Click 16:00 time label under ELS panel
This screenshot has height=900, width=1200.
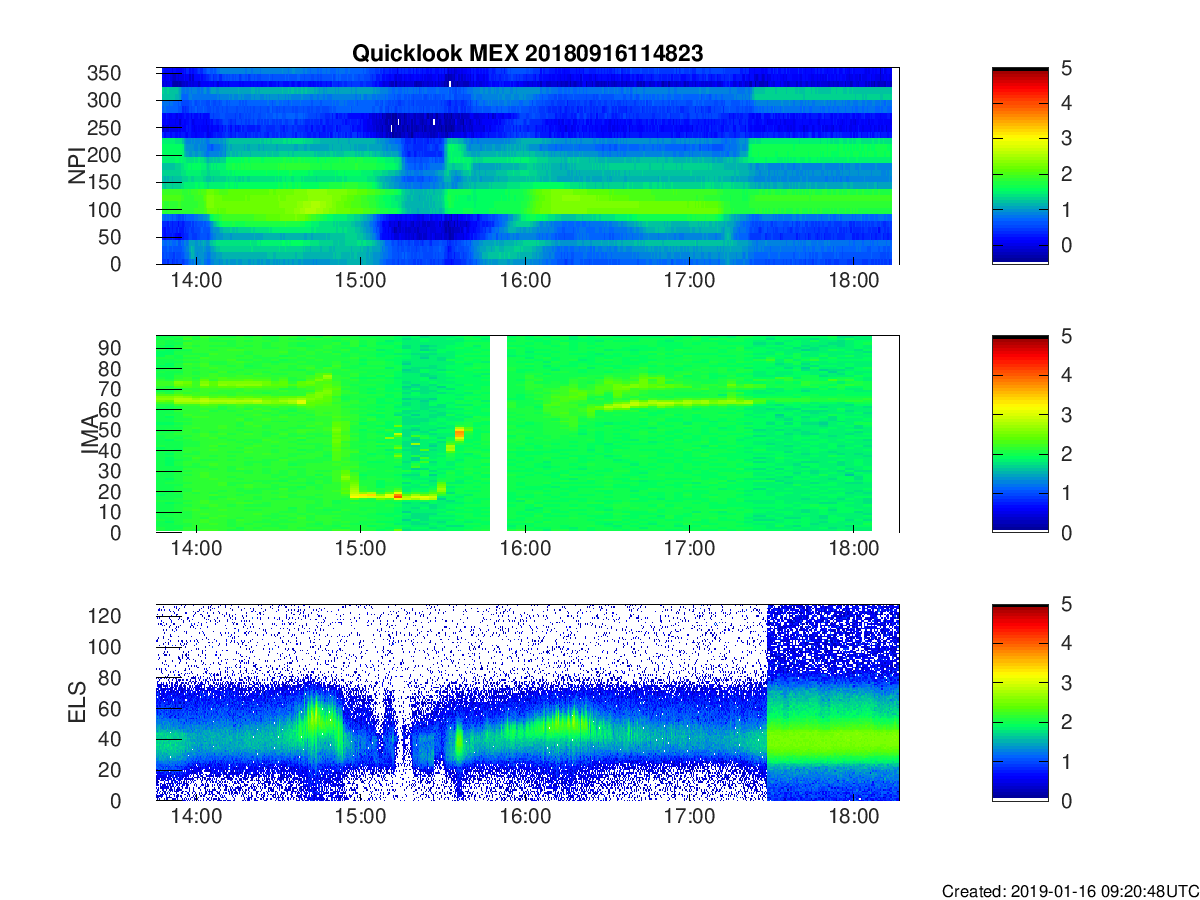(x=525, y=817)
